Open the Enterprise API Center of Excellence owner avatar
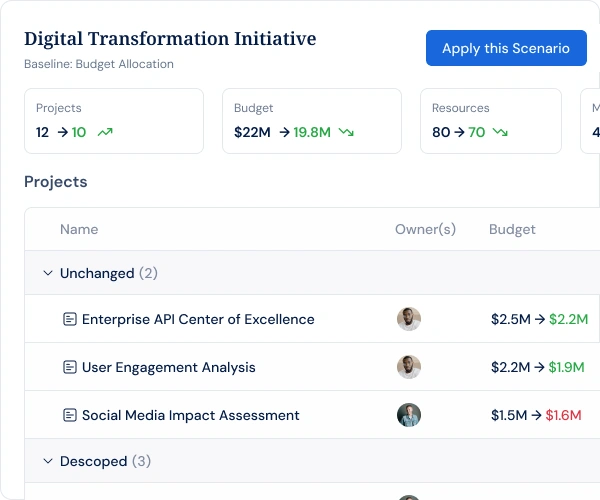This screenshot has height=500, width=600. 409,319
